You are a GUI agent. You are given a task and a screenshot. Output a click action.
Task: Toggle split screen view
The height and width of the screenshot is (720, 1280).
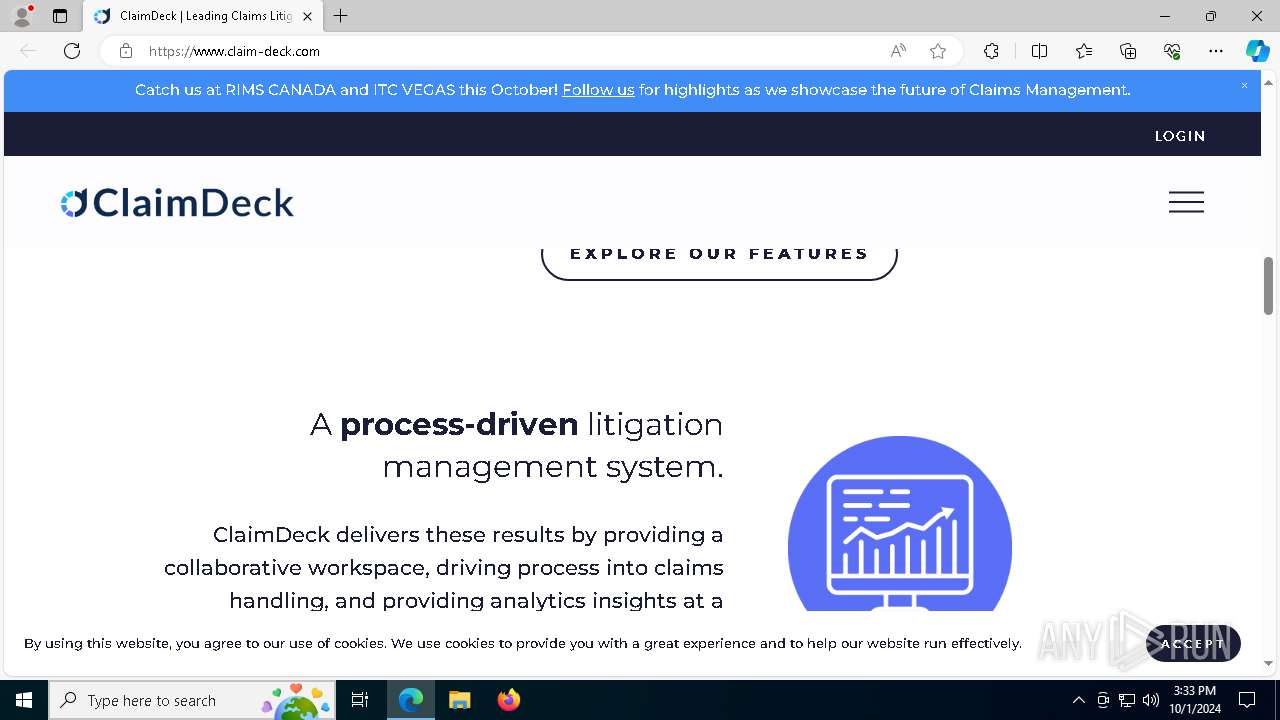point(1039,51)
